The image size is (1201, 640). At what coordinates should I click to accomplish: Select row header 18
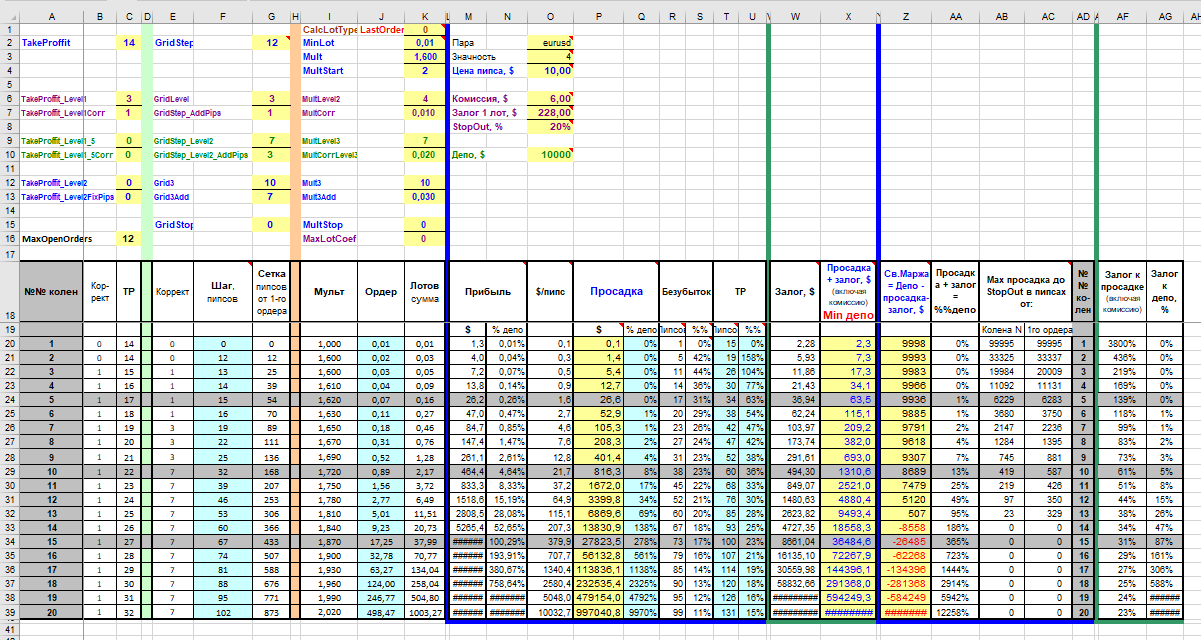point(9,291)
